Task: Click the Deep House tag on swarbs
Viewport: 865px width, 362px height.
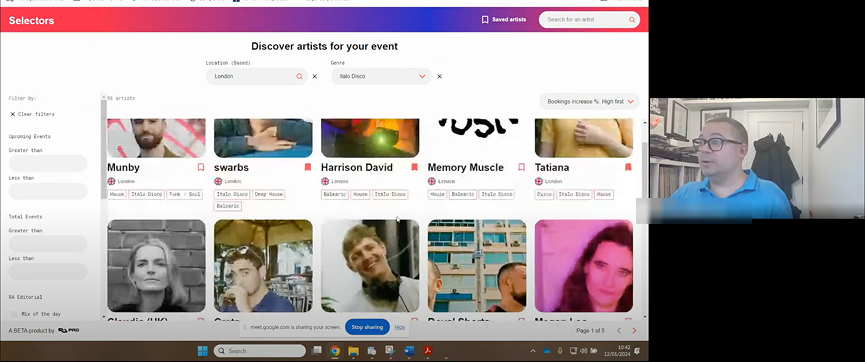Action: (x=269, y=194)
